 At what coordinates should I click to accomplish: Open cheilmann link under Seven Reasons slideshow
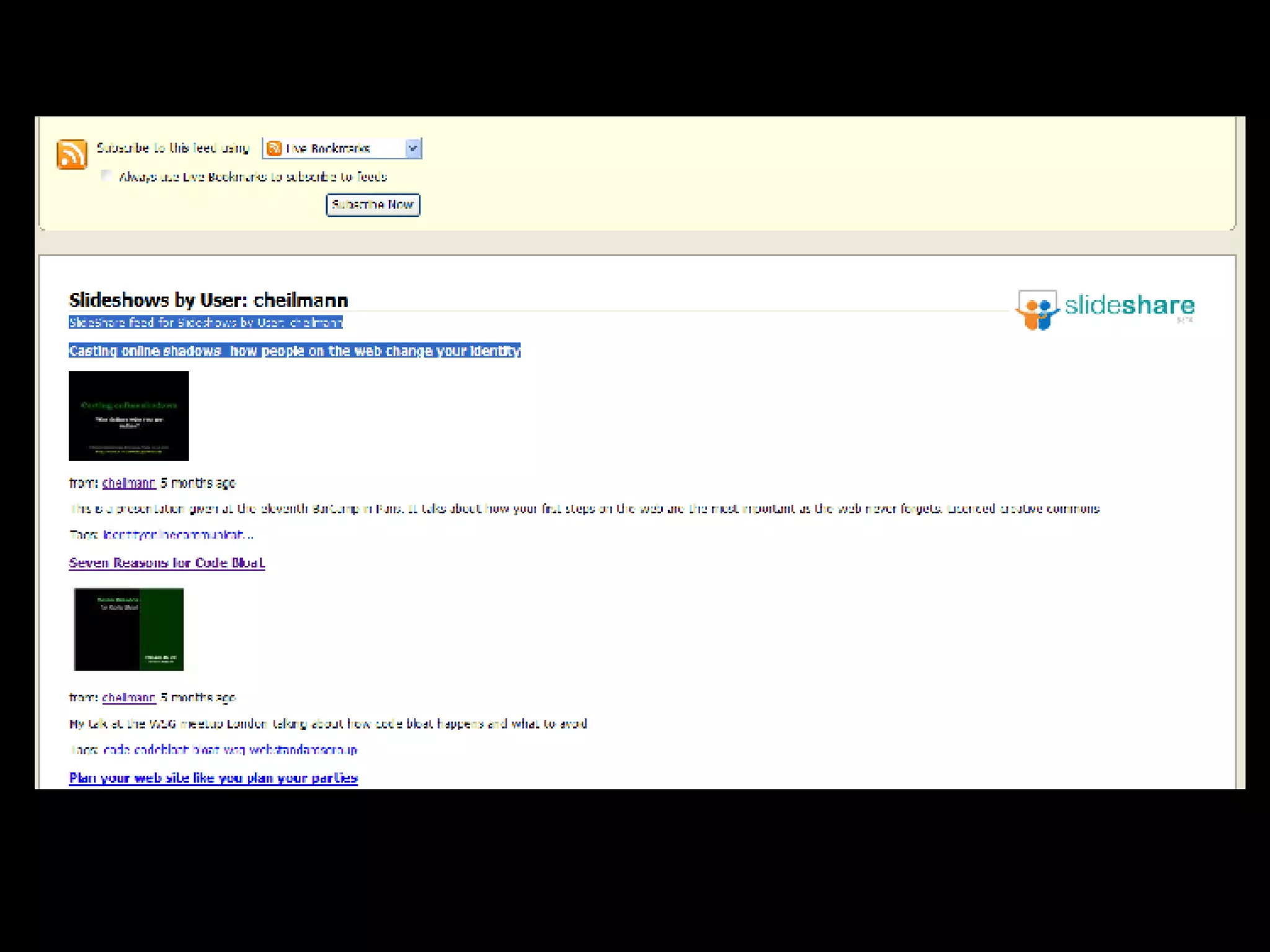128,698
